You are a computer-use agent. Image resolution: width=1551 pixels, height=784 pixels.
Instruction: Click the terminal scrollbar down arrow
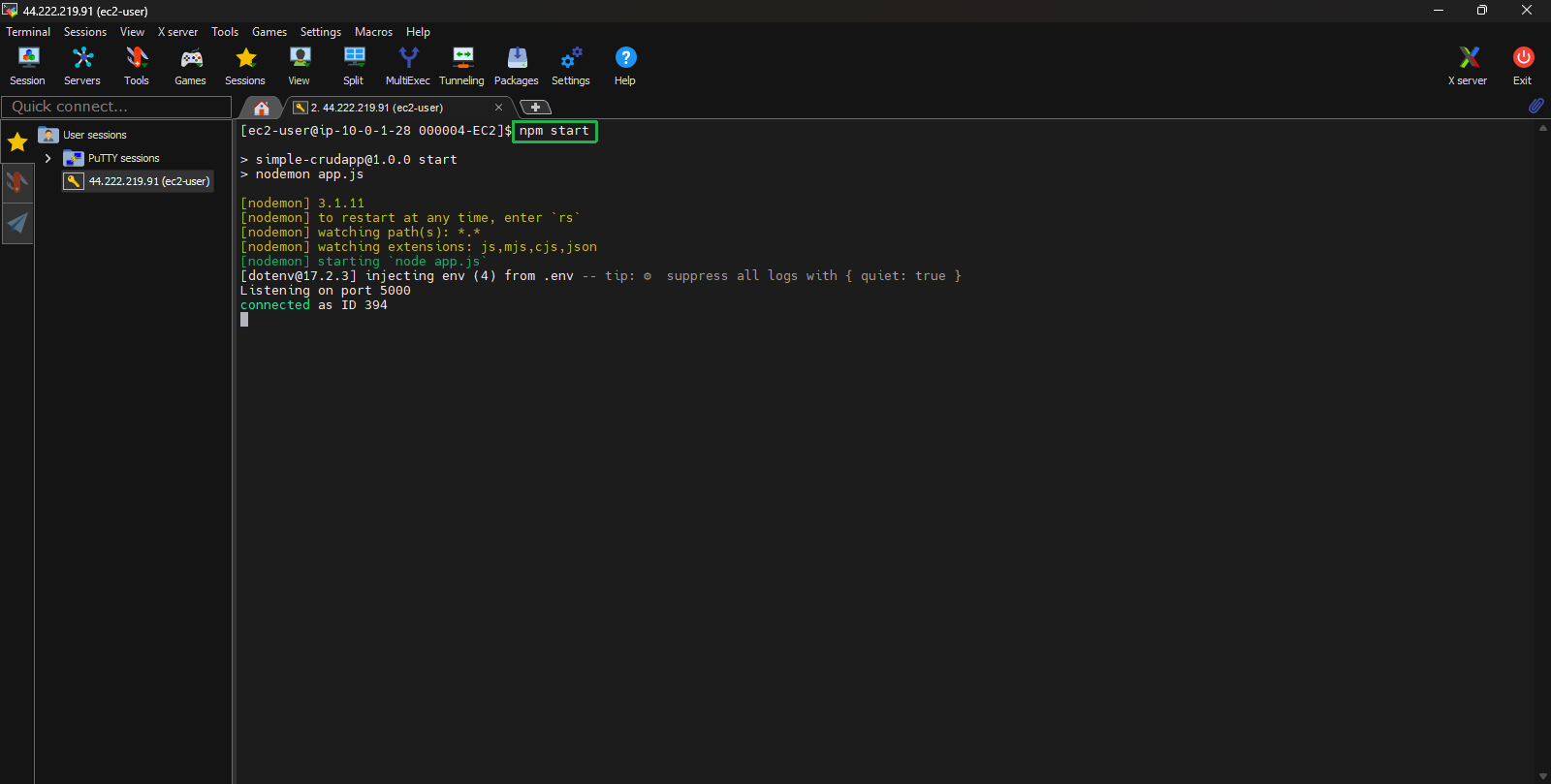tap(1543, 776)
